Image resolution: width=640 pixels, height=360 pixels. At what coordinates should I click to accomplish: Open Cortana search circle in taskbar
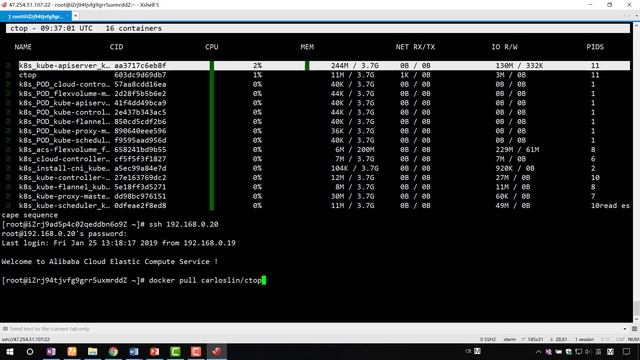tap(30, 351)
